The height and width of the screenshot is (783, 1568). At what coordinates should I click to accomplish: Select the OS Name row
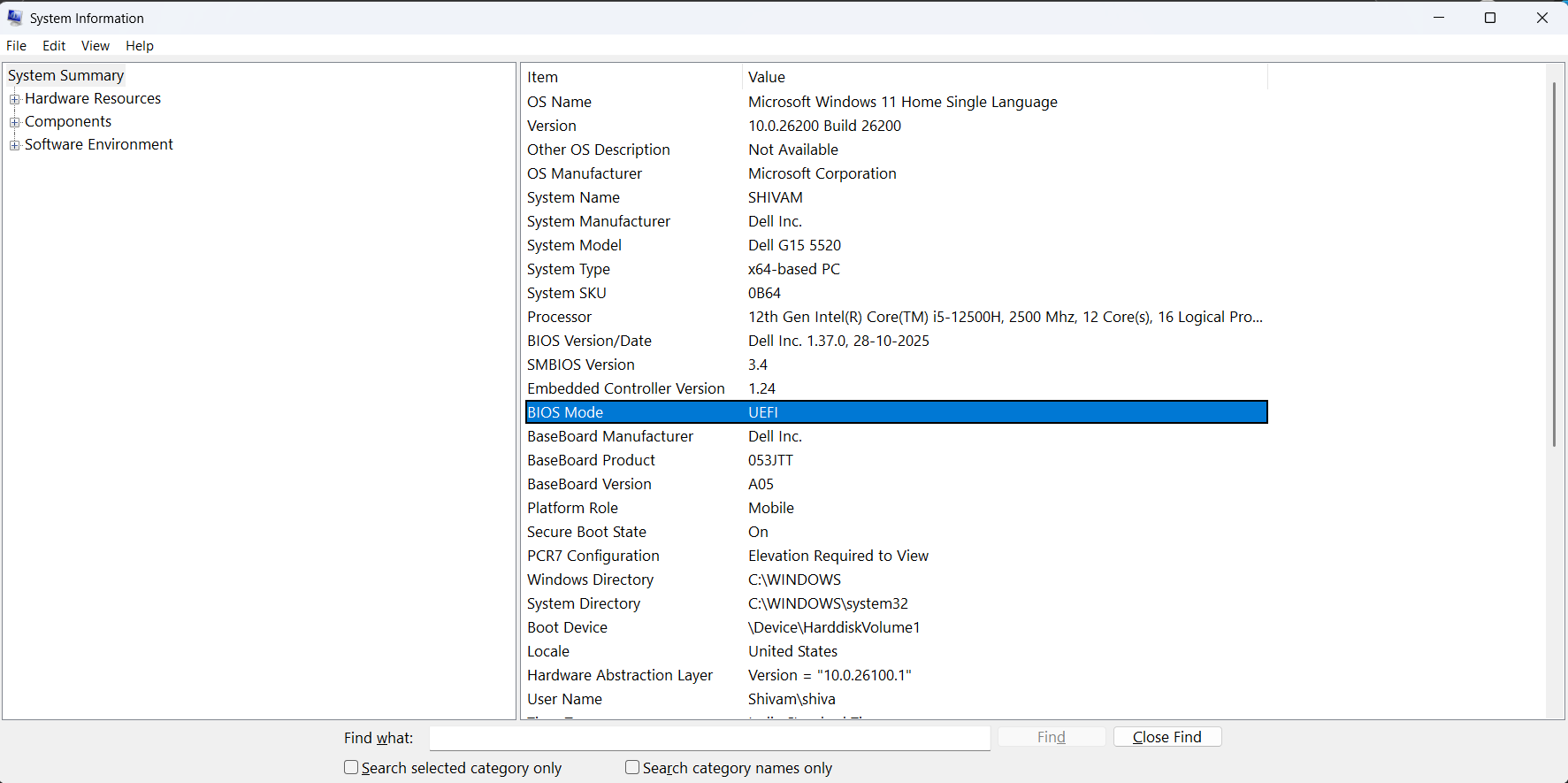point(896,102)
